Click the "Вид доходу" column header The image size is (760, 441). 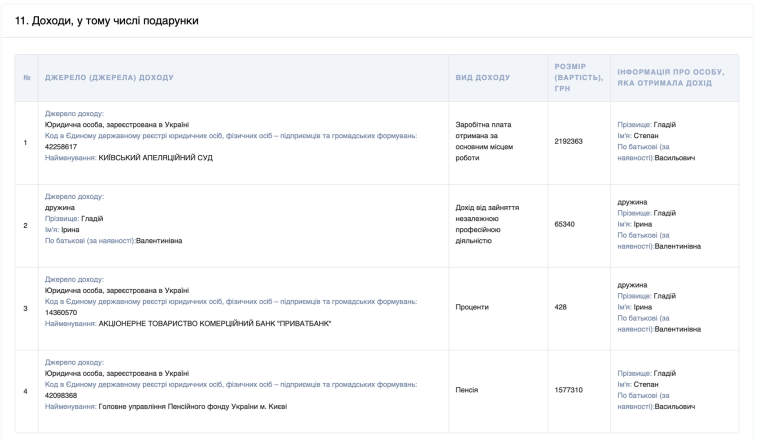pyautogui.click(x=482, y=78)
